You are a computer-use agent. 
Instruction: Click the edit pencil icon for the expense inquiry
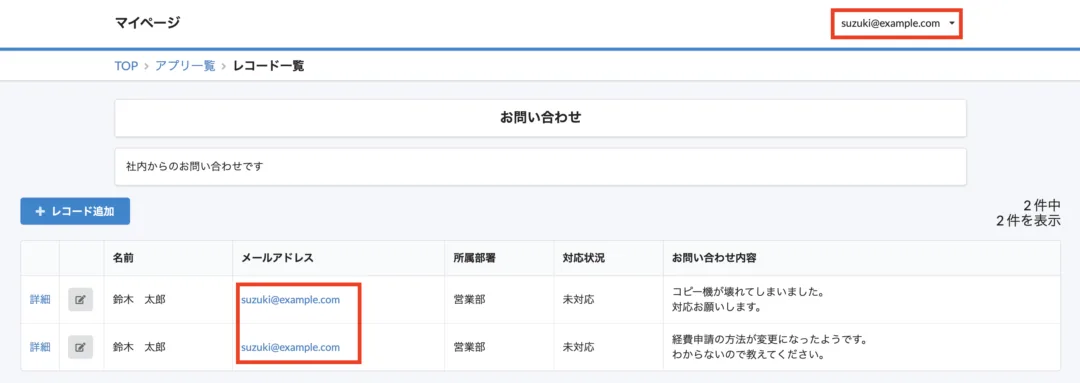81,347
